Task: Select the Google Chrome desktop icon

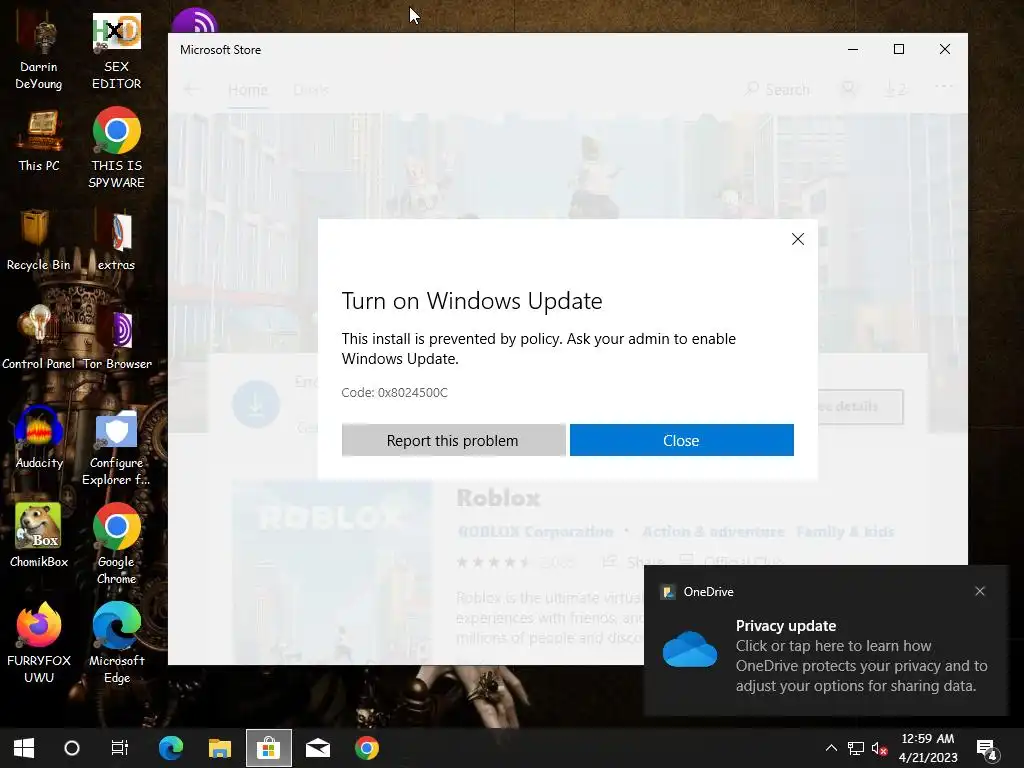Action: (116, 543)
